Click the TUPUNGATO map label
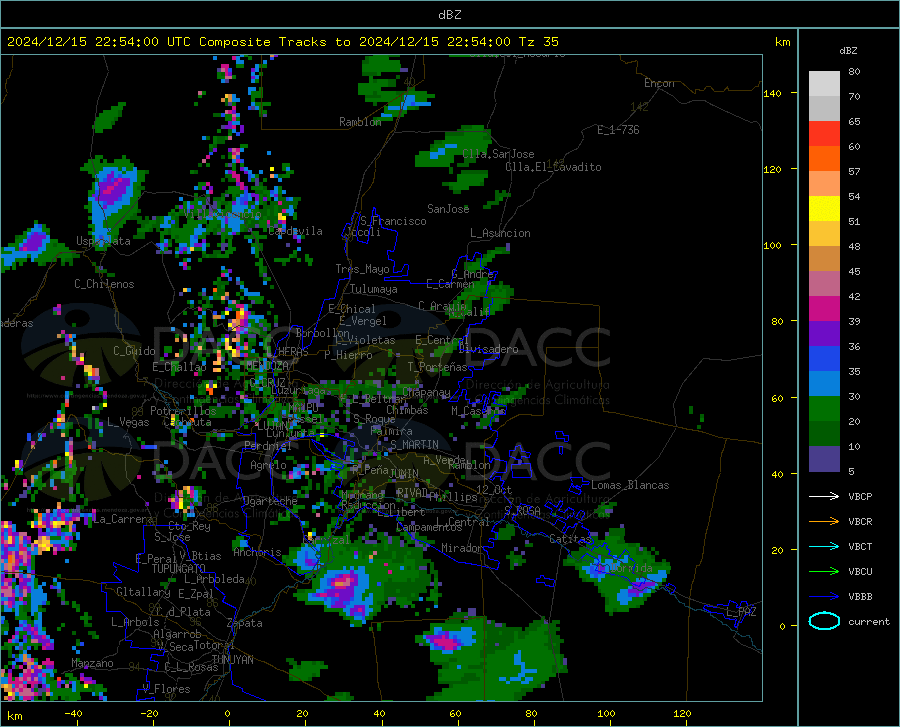Image resolution: width=900 pixels, height=727 pixels. [179, 569]
